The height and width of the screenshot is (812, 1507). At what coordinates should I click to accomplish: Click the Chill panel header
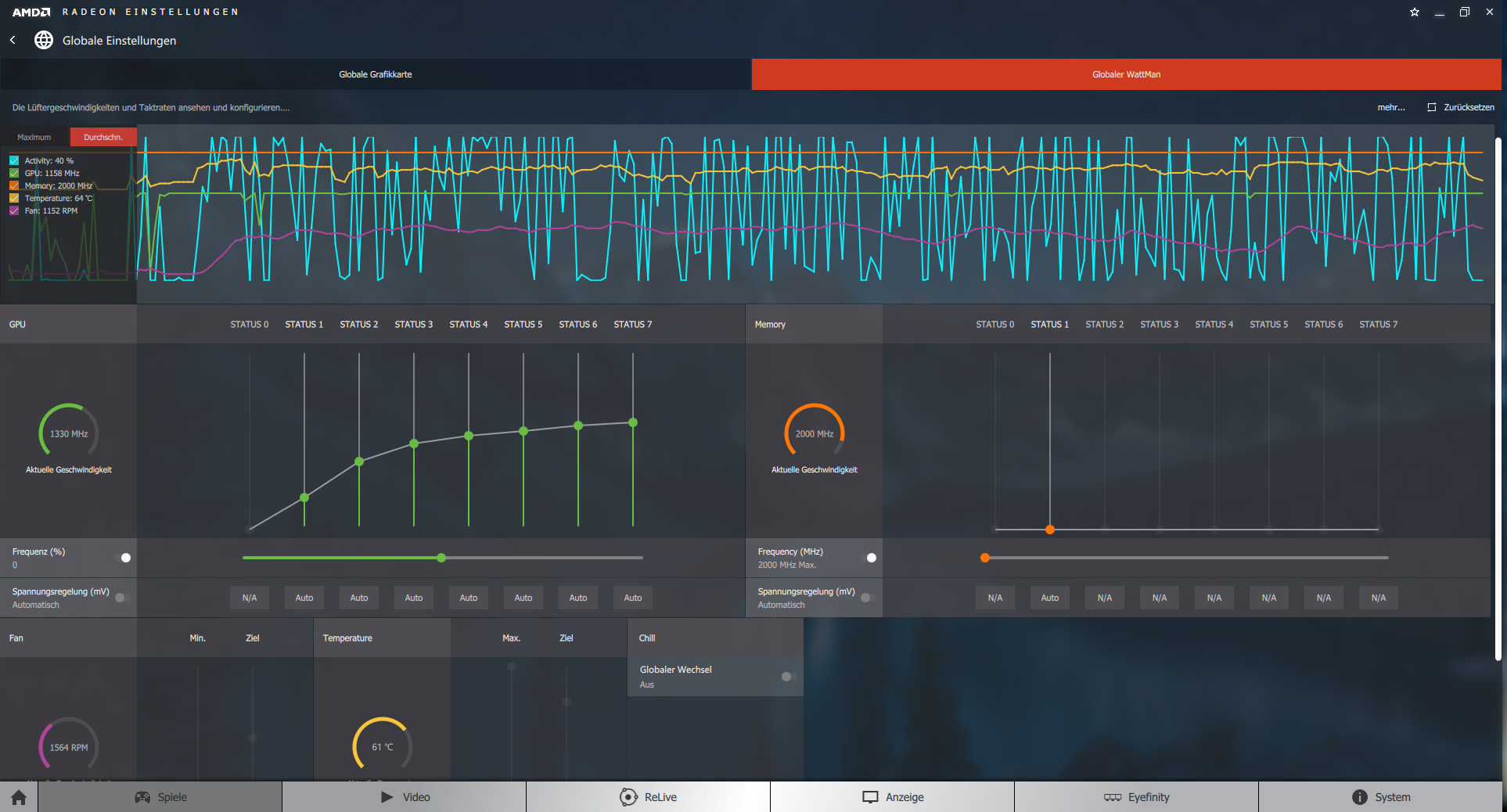point(715,638)
